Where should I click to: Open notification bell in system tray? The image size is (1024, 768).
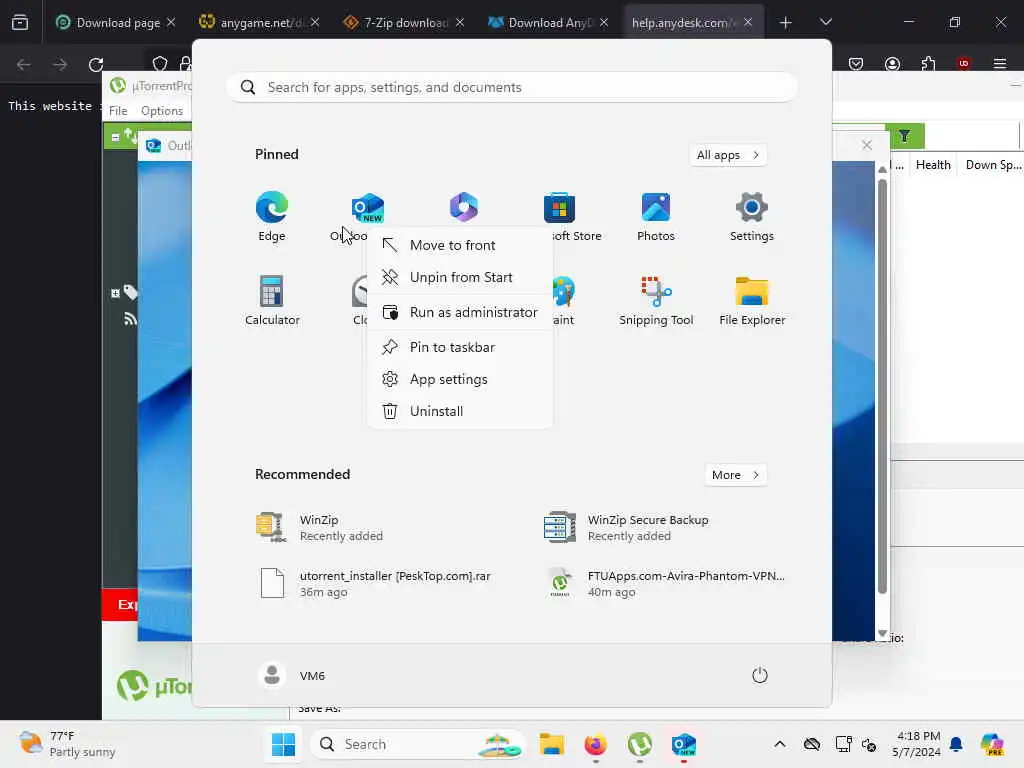coord(956,744)
